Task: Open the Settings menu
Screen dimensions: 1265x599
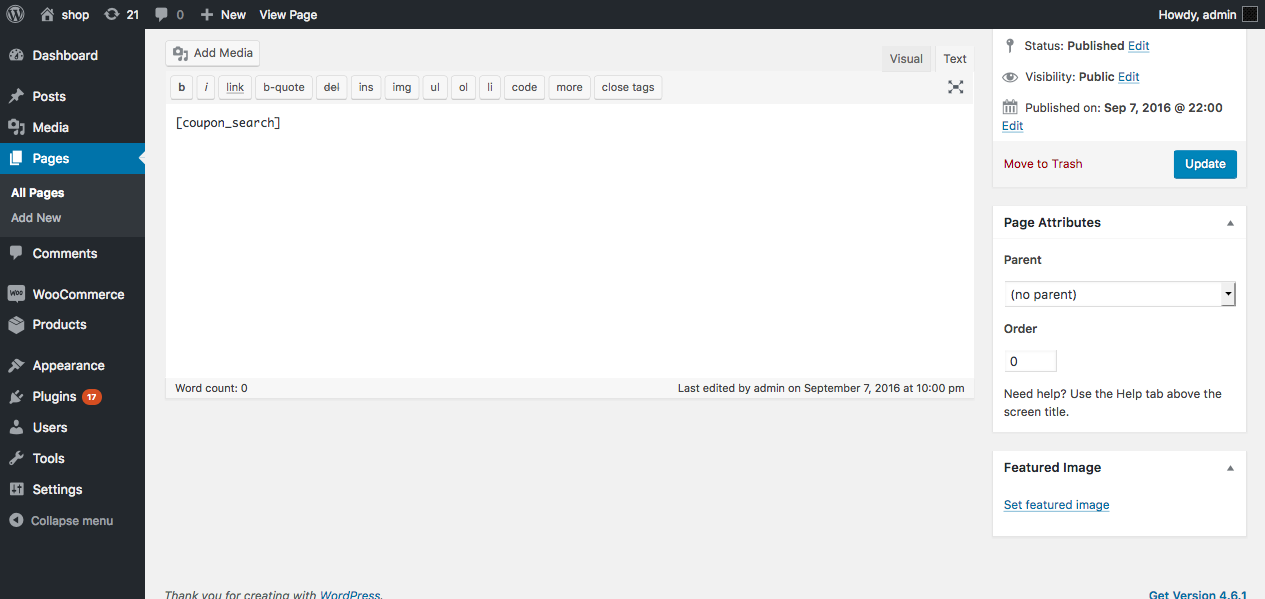Action: [72, 489]
